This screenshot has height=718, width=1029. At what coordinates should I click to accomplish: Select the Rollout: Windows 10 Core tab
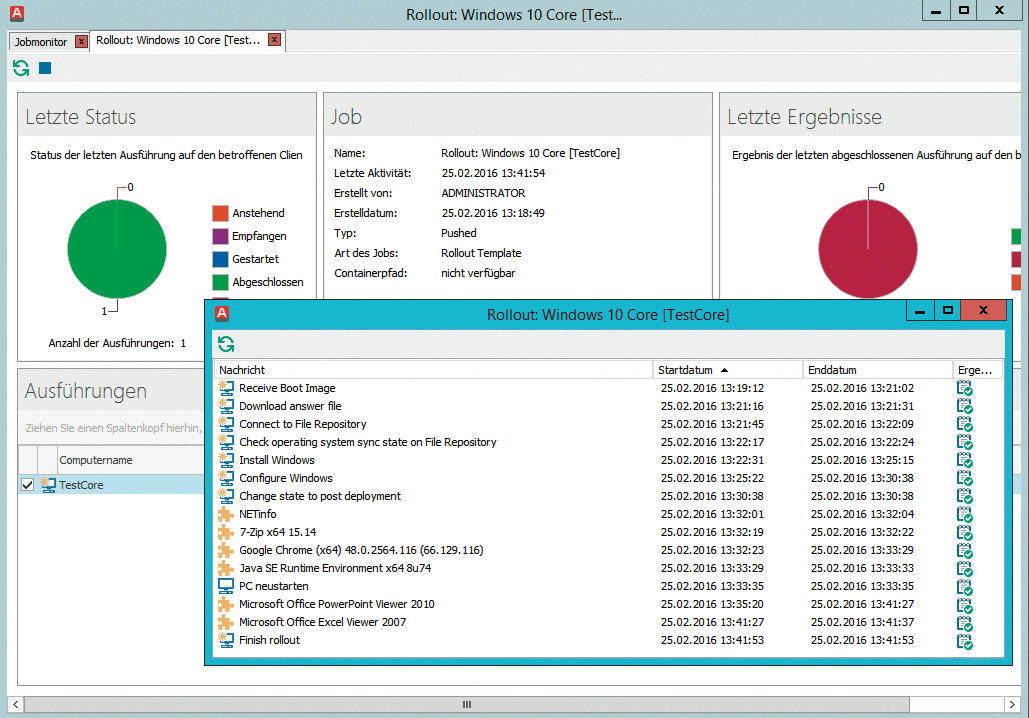178,40
